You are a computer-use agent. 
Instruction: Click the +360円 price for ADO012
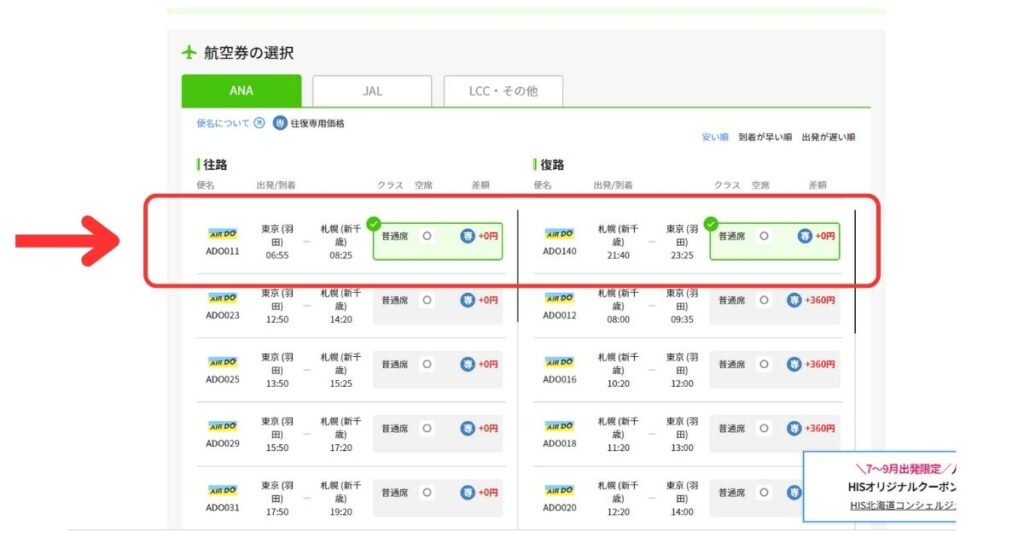[820, 300]
